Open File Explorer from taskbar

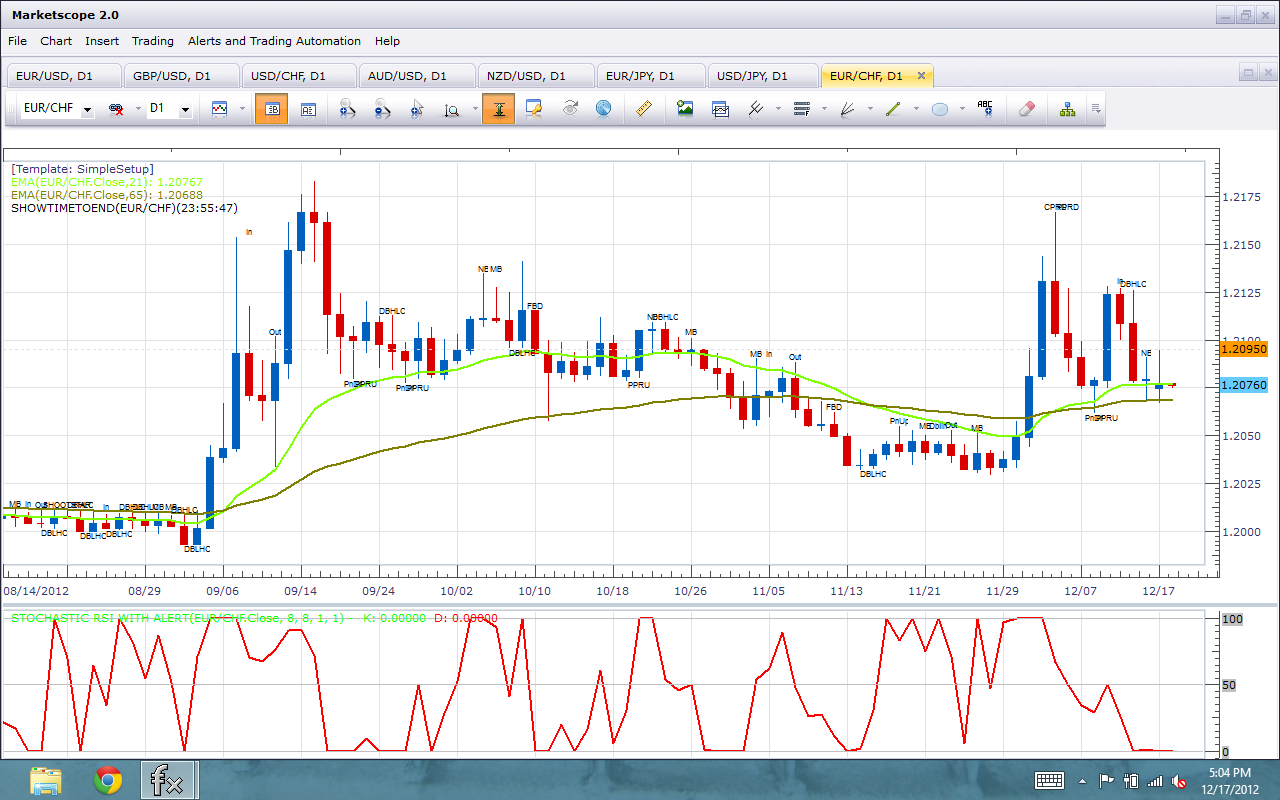coord(47,780)
